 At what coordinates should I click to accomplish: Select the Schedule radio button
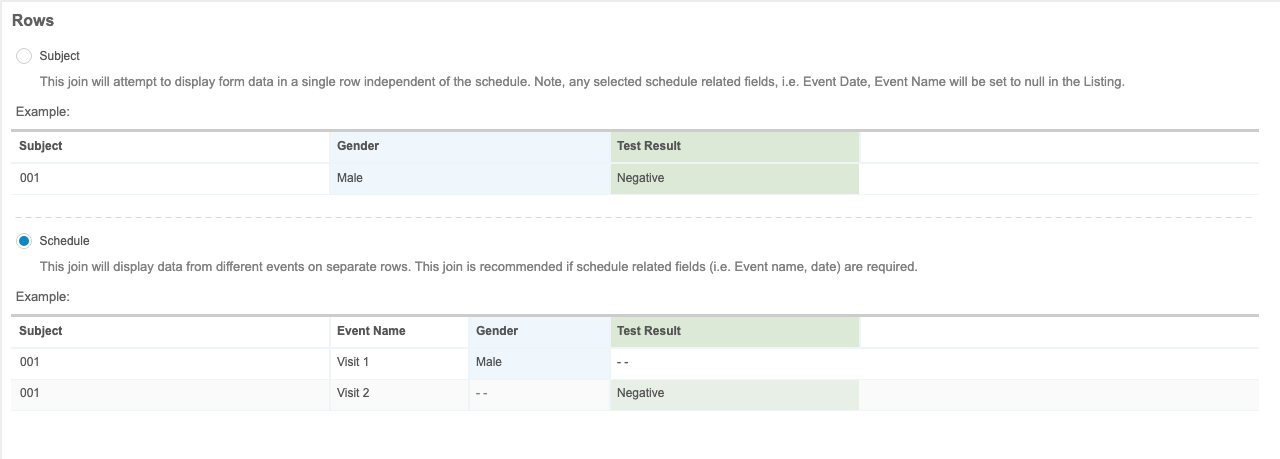point(24,241)
